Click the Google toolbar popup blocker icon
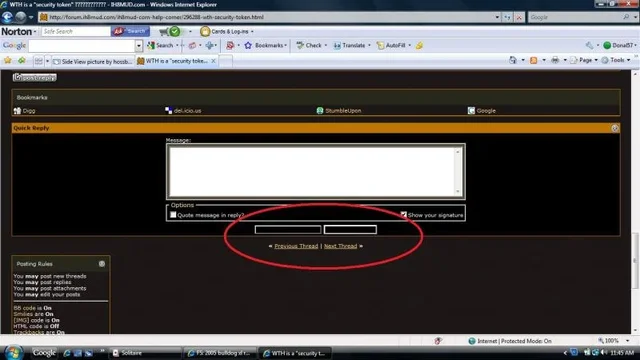 click(230, 45)
